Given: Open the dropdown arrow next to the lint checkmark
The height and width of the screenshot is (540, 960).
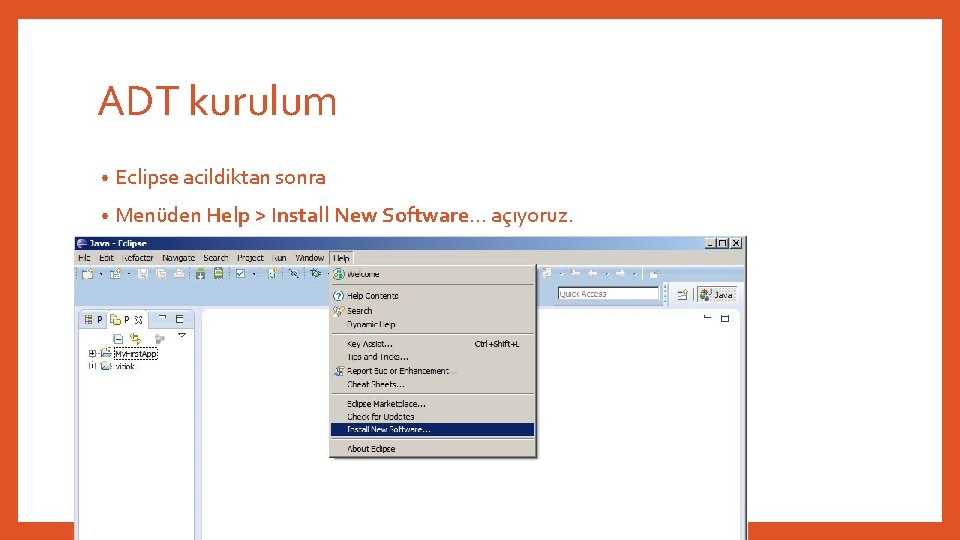Looking at the screenshot, I should pos(253,274).
